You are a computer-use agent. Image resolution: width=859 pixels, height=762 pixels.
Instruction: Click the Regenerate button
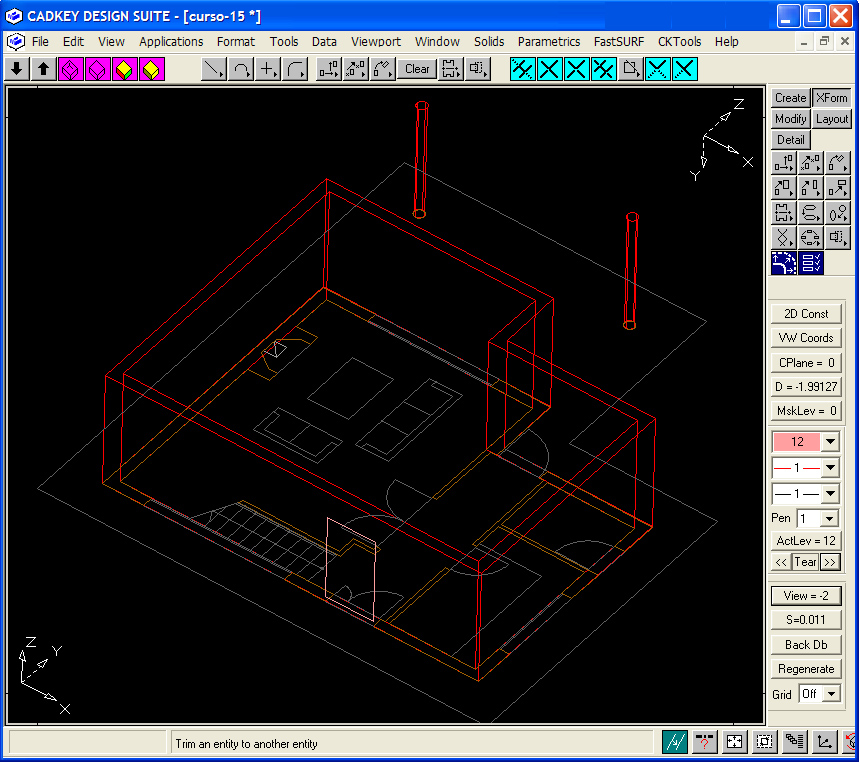click(x=806, y=669)
